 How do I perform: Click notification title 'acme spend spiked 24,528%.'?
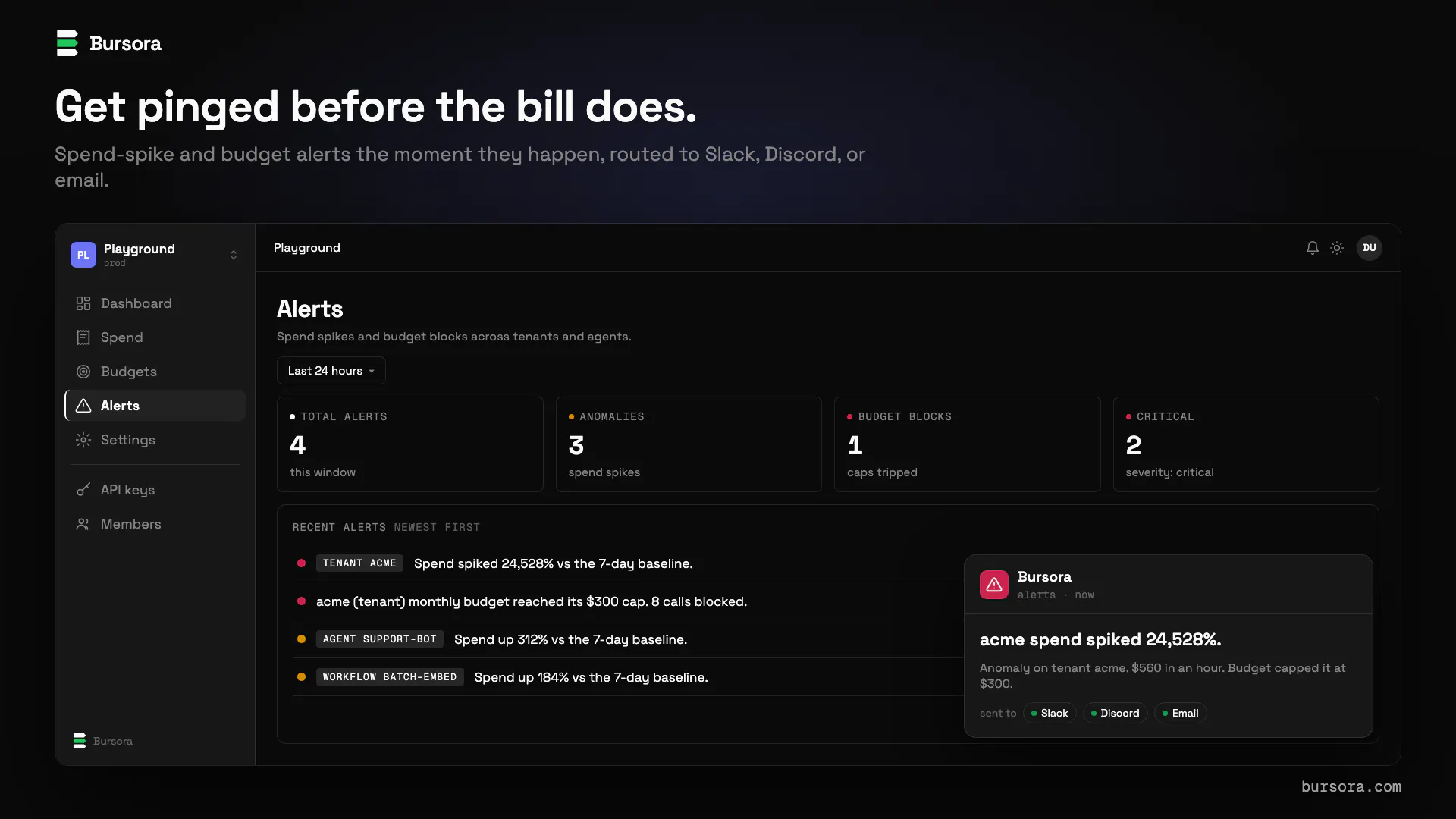pyautogui.click(x=1100, y=639)
